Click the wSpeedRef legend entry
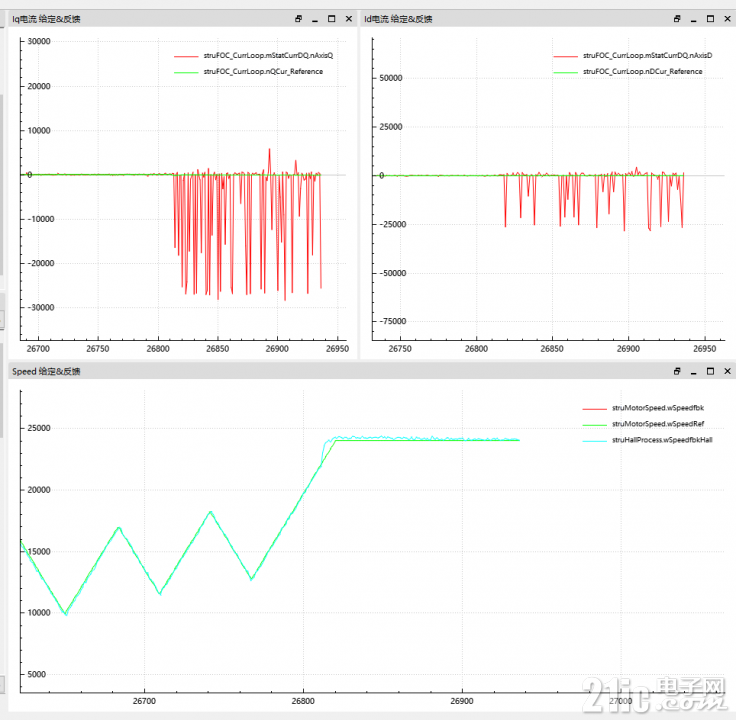 tap(658, 424)
